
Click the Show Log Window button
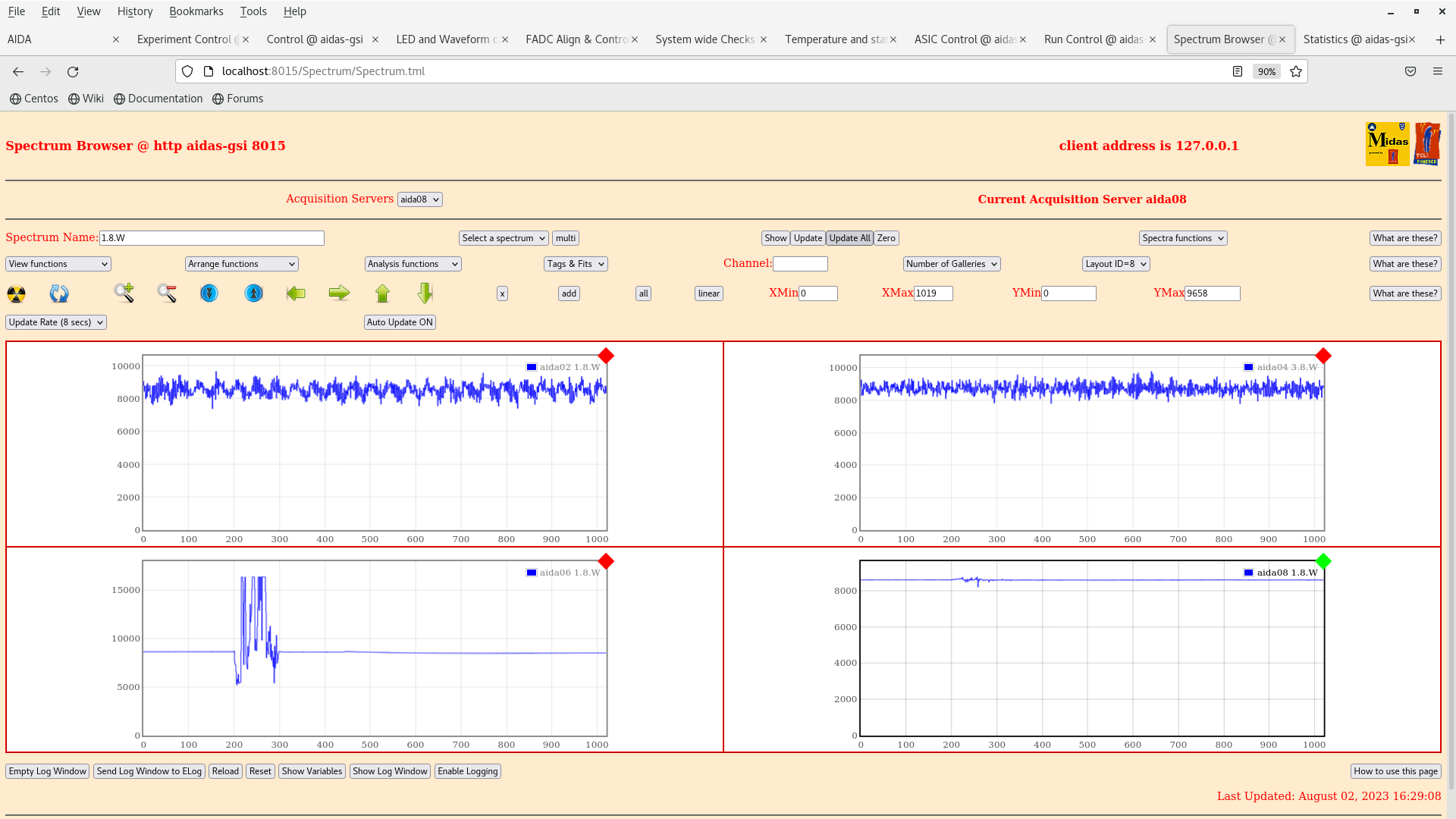[390, 771]
